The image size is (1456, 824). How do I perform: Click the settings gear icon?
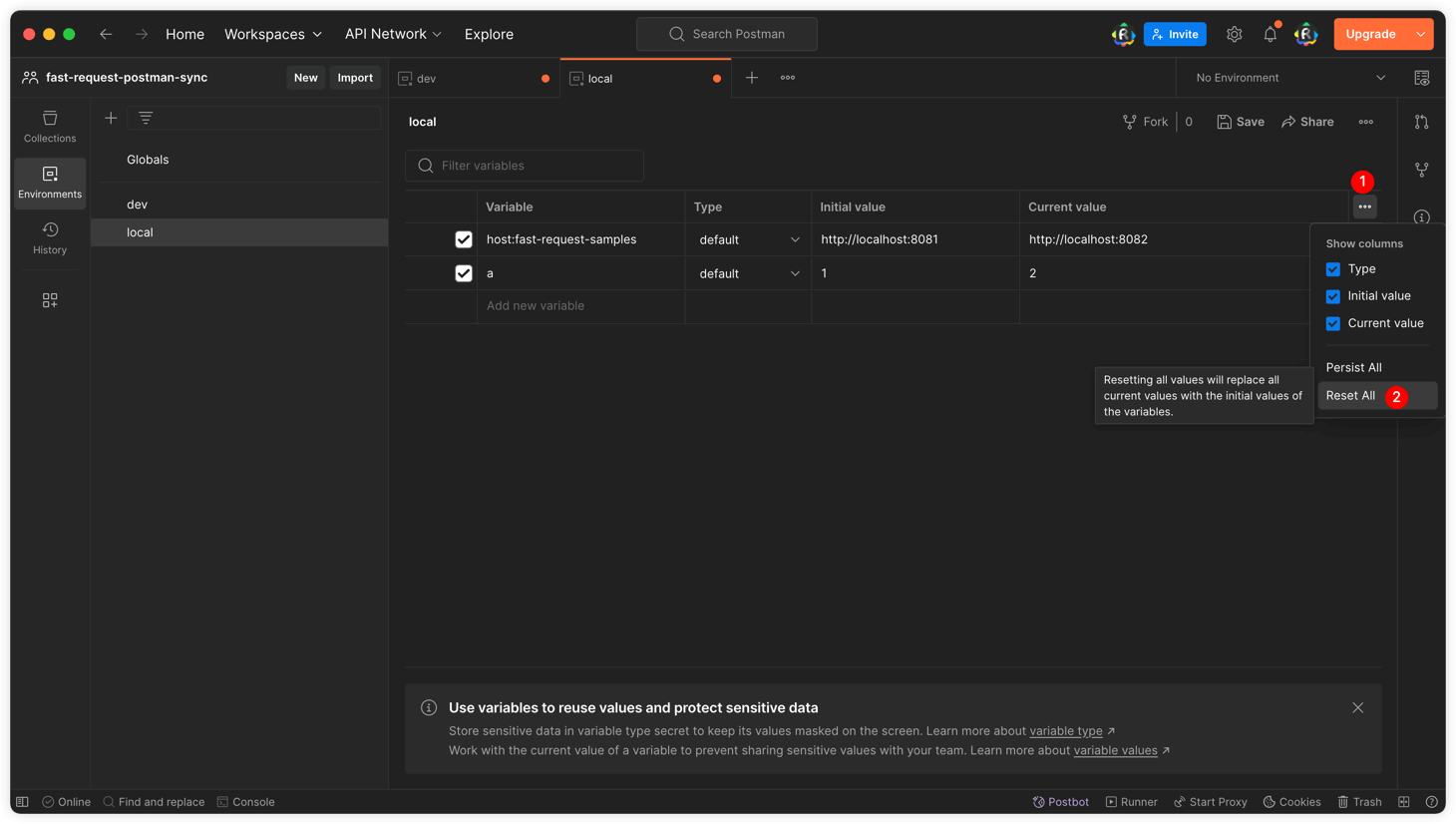[1234, 34]
